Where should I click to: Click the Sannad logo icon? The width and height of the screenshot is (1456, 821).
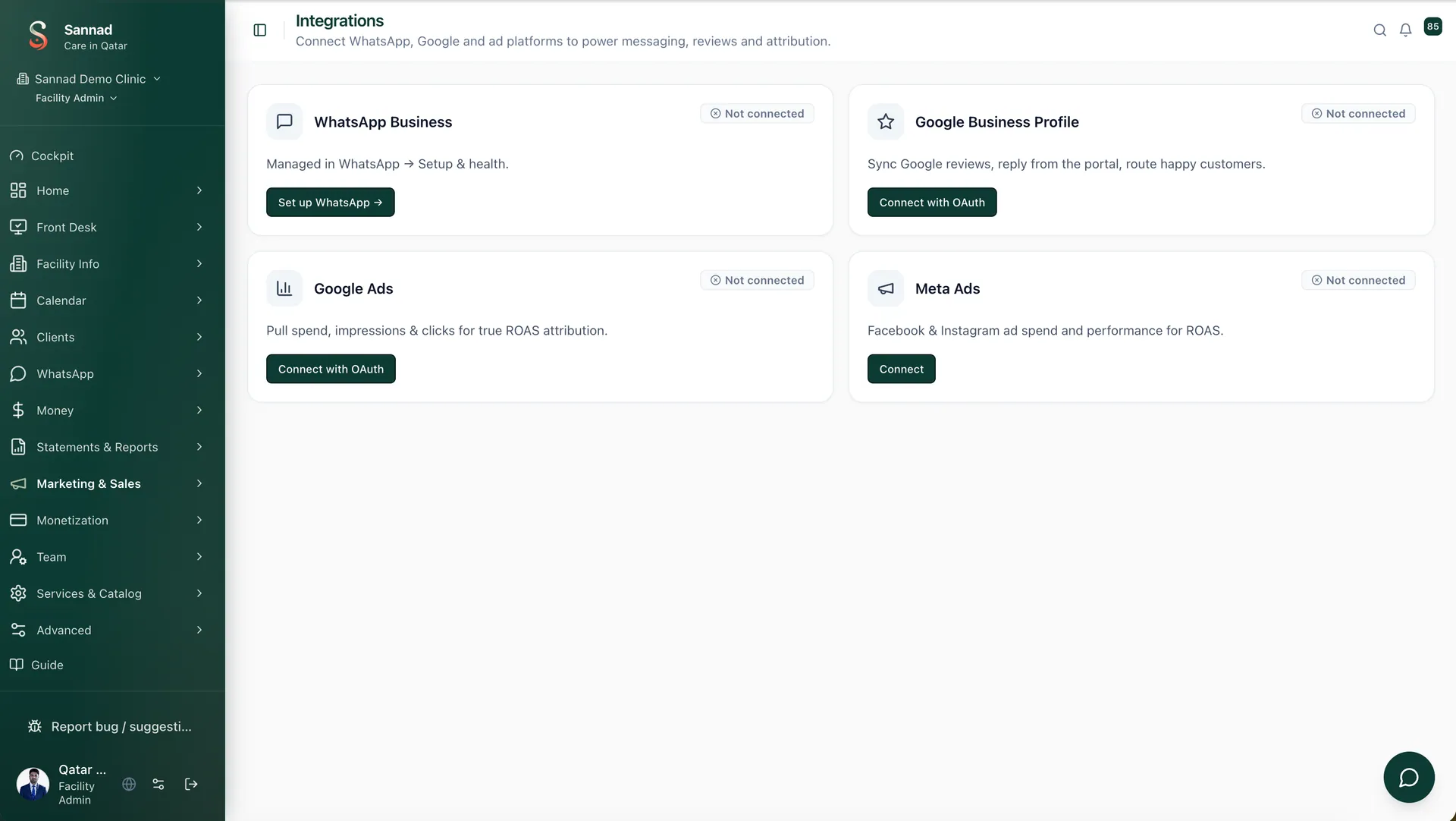(38, 36)
